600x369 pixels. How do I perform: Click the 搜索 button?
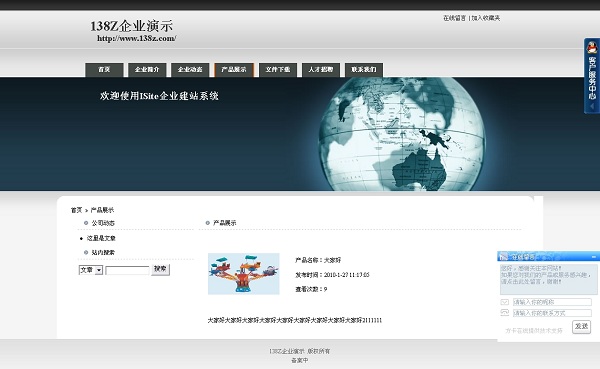click(x=160, y=269)
